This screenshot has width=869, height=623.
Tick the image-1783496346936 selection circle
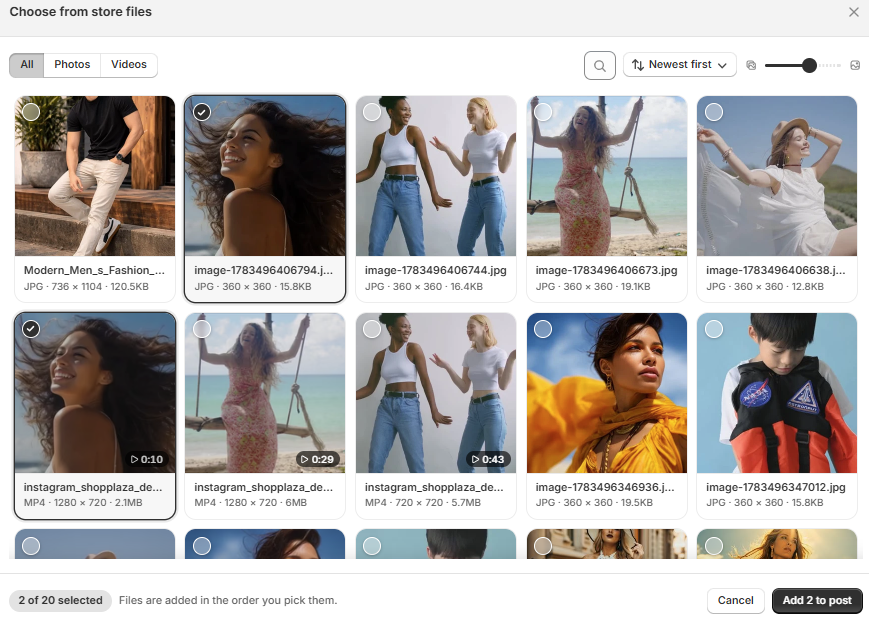tap(543, 329)
